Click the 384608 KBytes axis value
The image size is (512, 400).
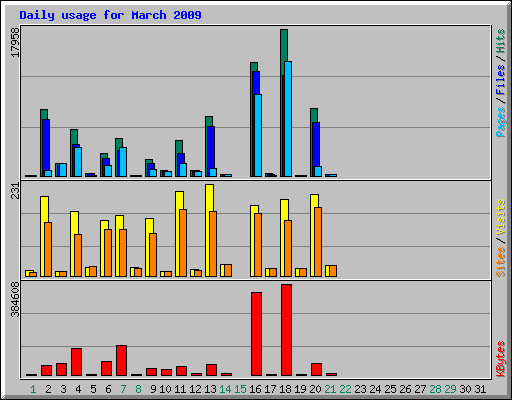[15, 299]
